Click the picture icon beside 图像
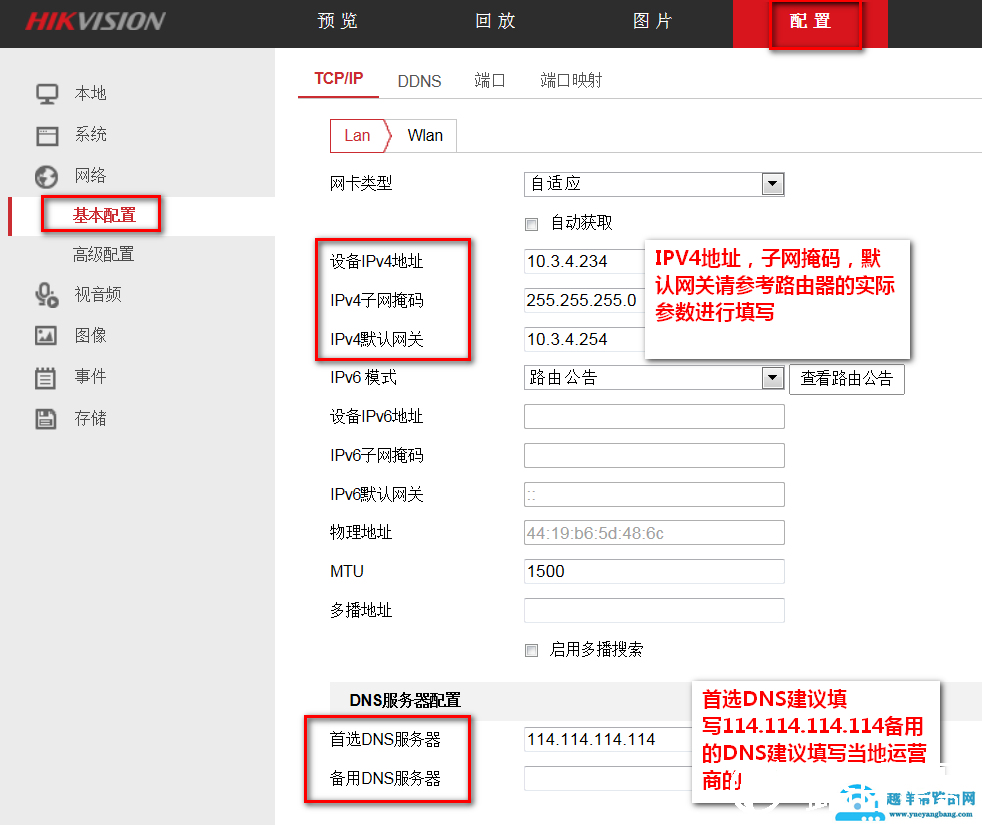Screen dimensions: 982x825 [46, 336]
